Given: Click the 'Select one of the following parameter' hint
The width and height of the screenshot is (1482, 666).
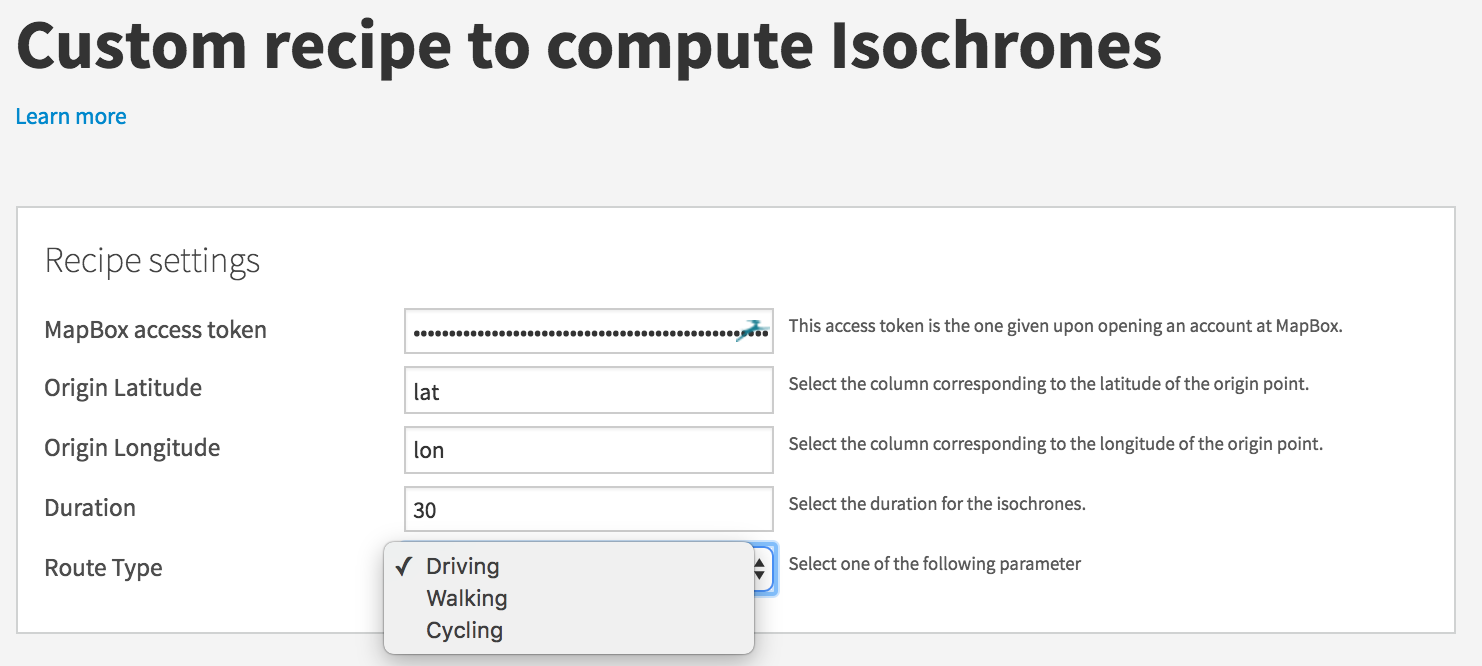Looking at the screenshot, I should tap(935, 564).
